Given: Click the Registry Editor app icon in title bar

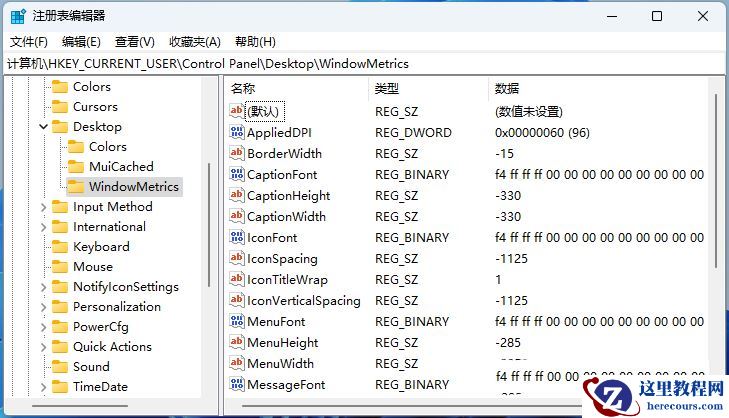Looking at the screenshot, I should tap(18, 16).
